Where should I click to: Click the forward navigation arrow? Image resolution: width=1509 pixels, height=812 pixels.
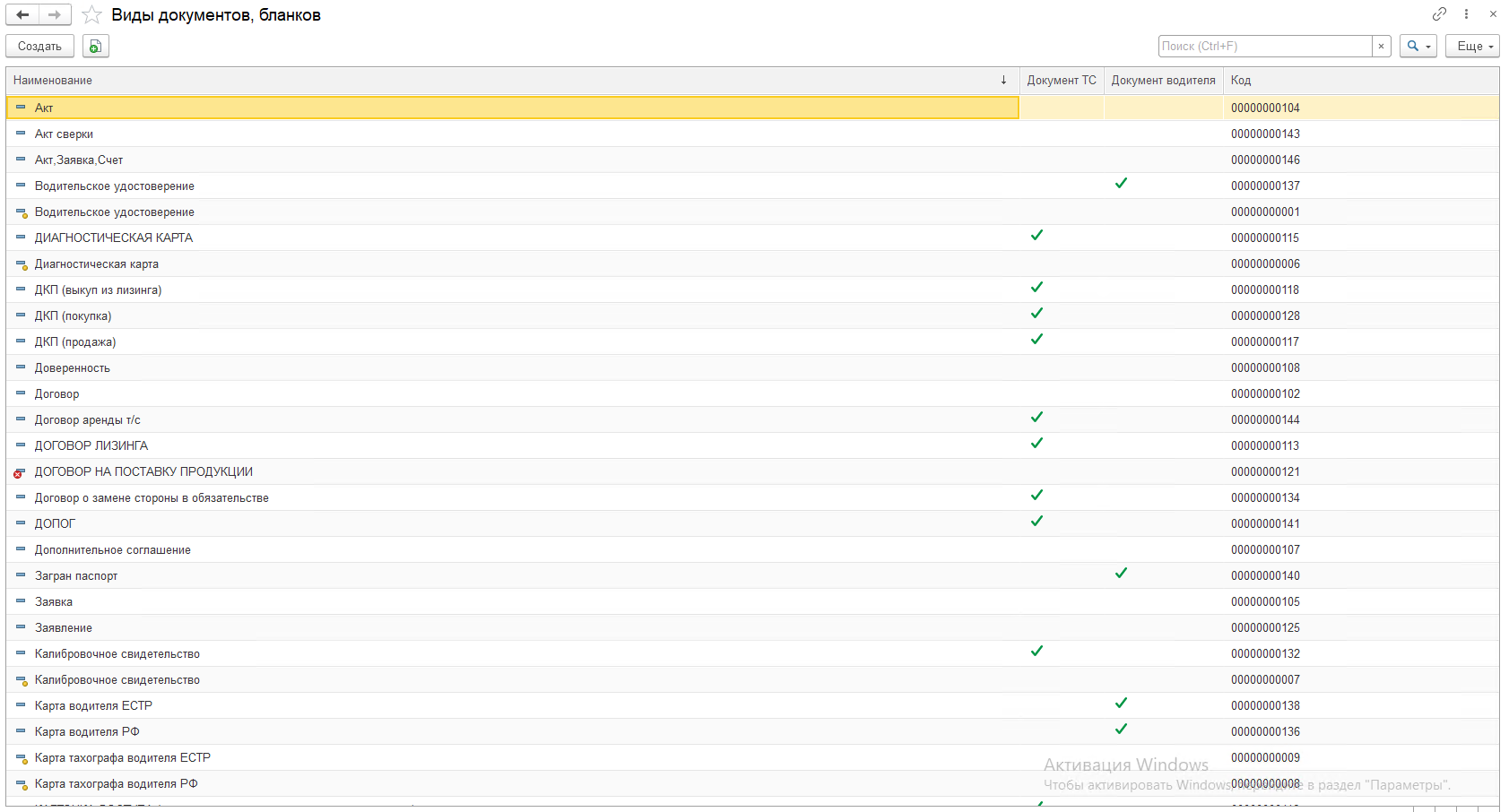click(55, 15)
